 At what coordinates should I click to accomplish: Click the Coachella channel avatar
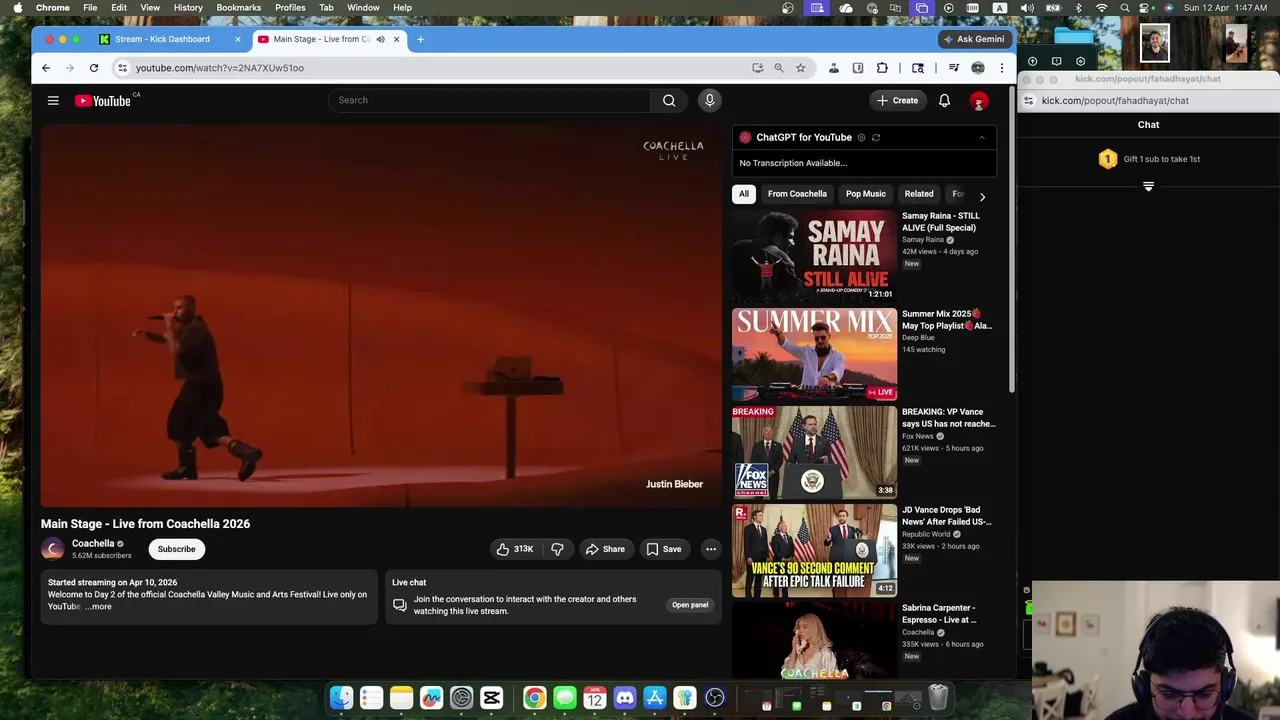[53, 549]
